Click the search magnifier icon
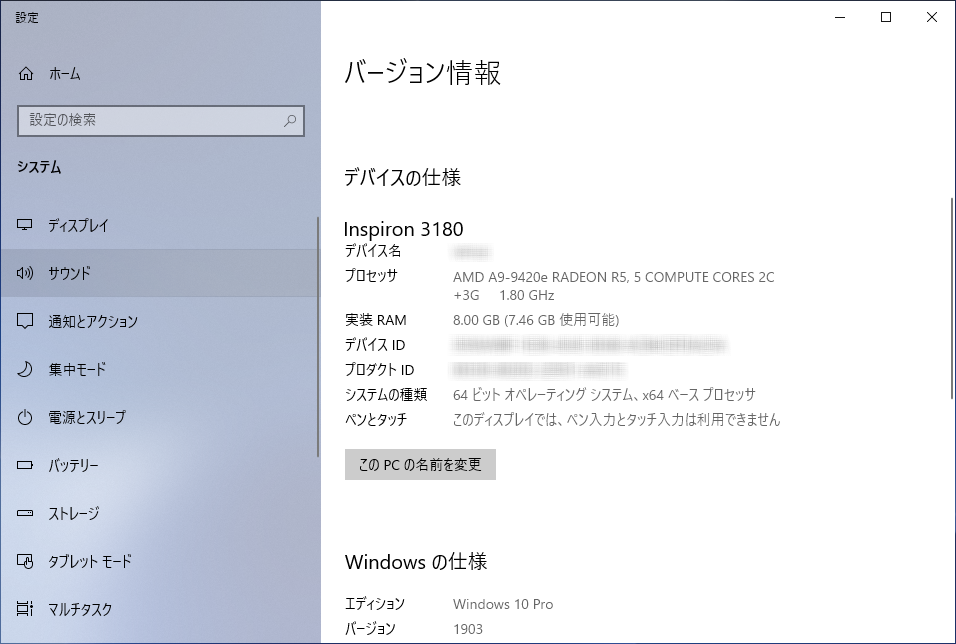The height and width of the screenshot is (644, 956). tap(290, 121)
